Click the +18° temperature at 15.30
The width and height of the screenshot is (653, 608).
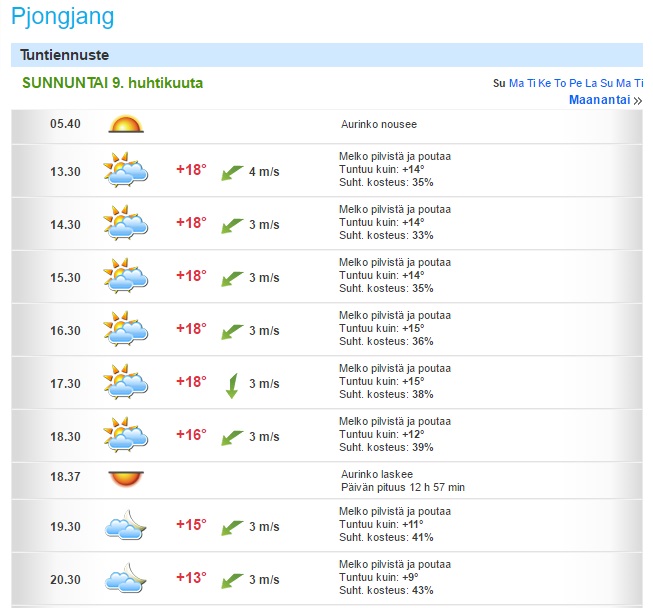pyautogui.click(x=191, y=276)
